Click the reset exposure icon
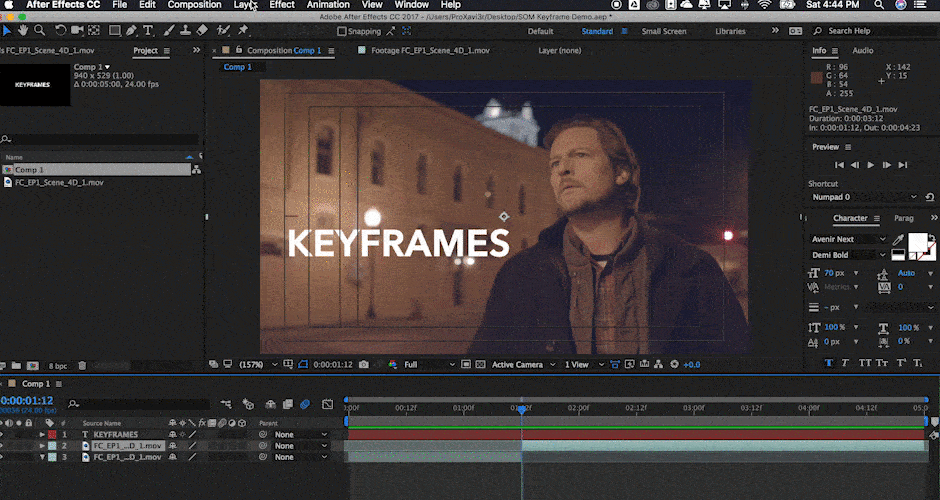940x500 pixels. 674,365
